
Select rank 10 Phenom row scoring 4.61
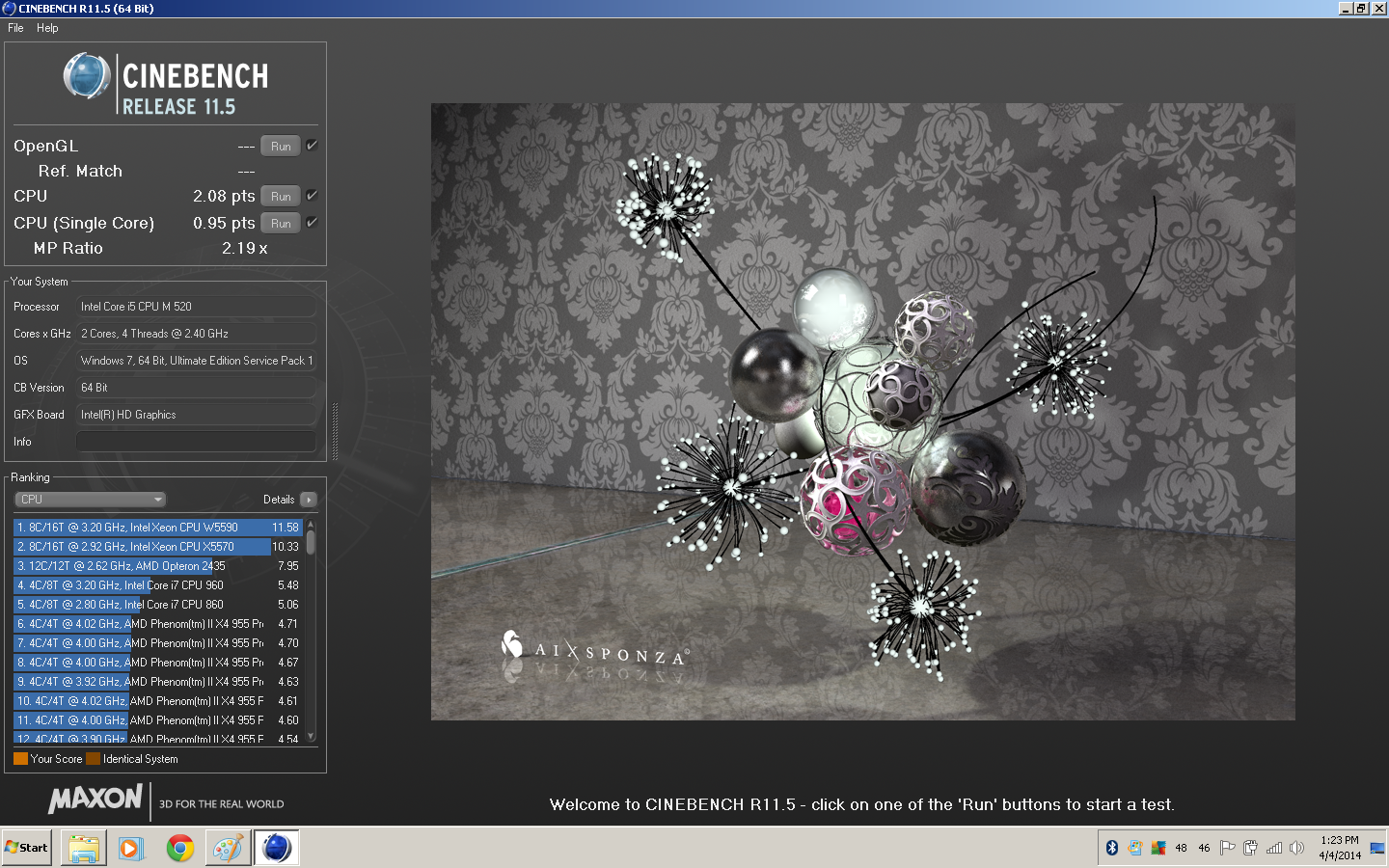coord(158,701)
